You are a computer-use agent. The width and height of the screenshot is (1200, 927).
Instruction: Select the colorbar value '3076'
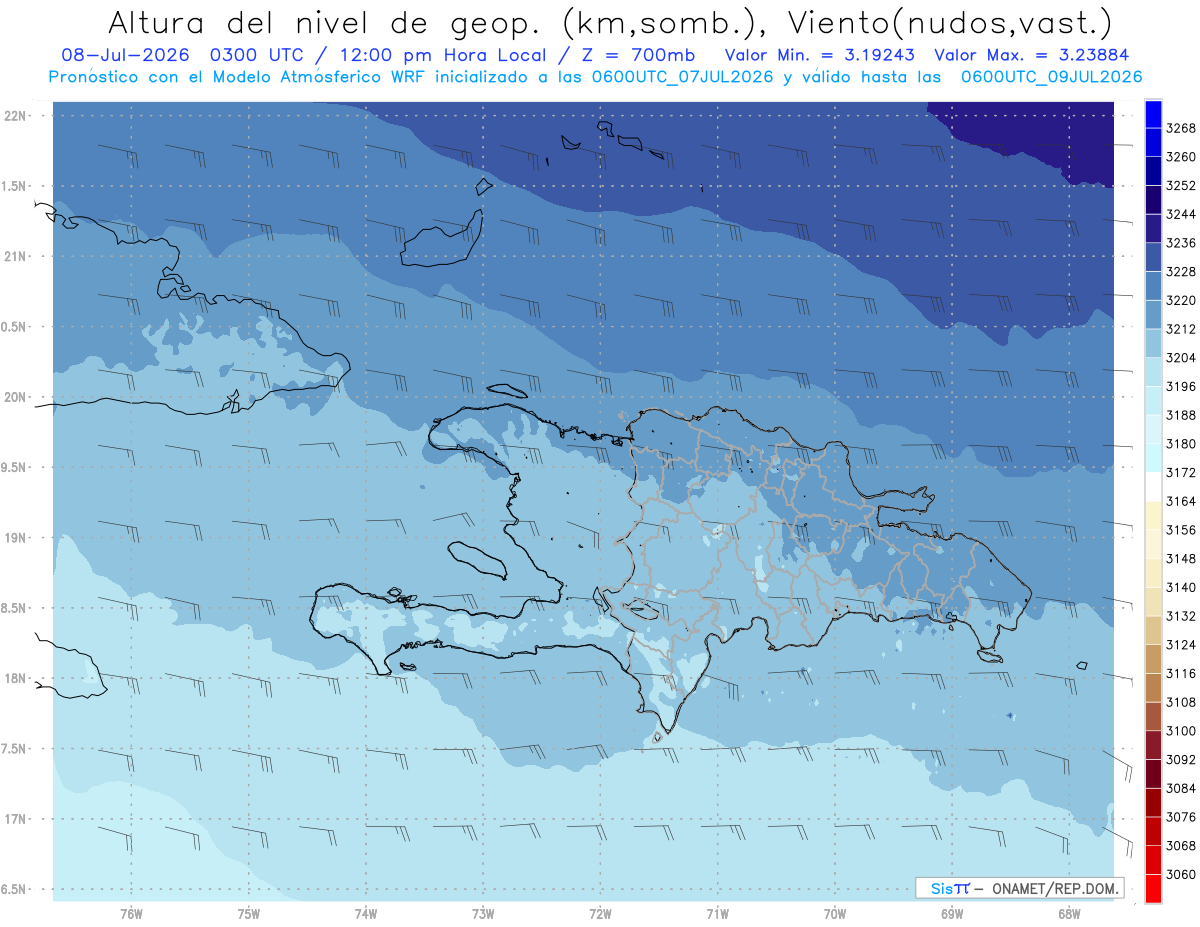point(1181,817)
